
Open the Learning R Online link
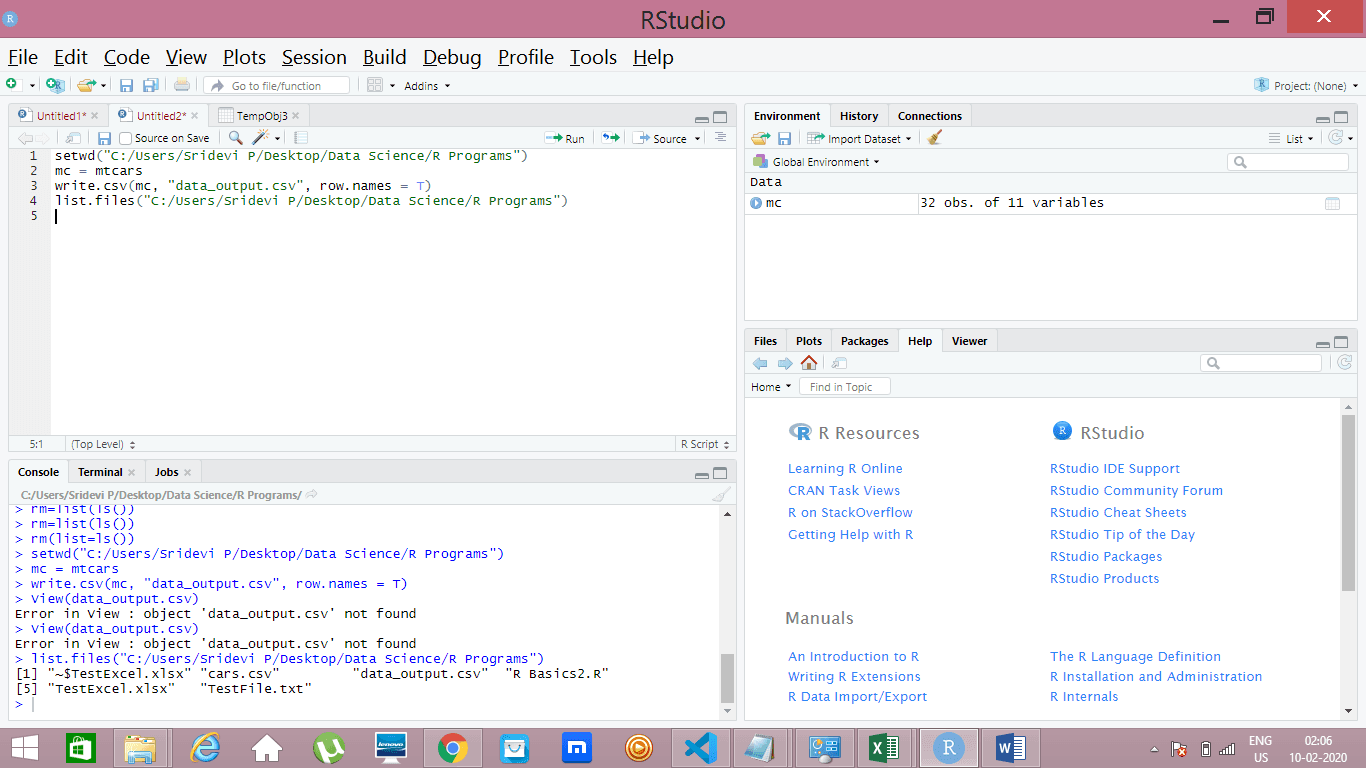[x=845, y=469]
